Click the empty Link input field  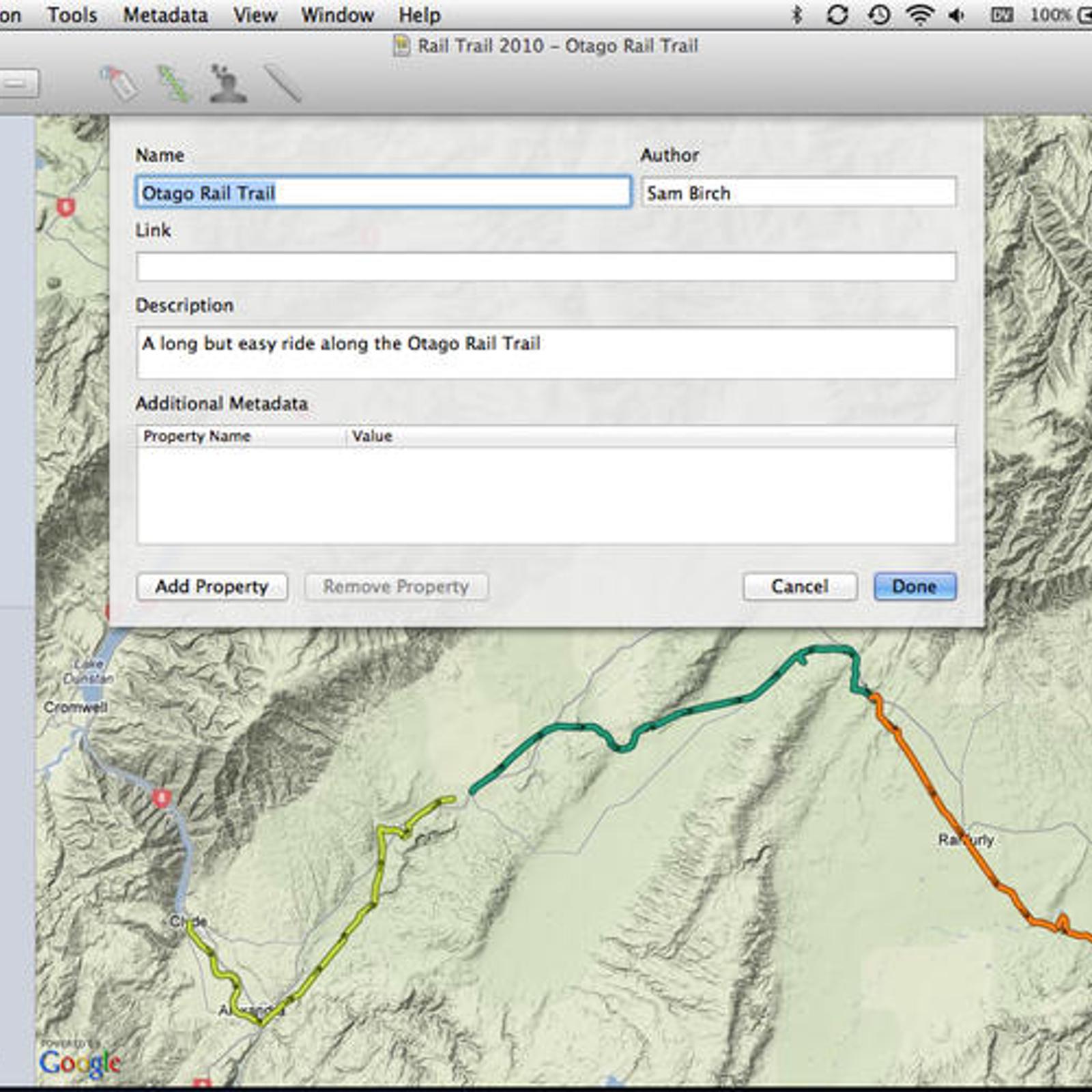click(546, 266)
